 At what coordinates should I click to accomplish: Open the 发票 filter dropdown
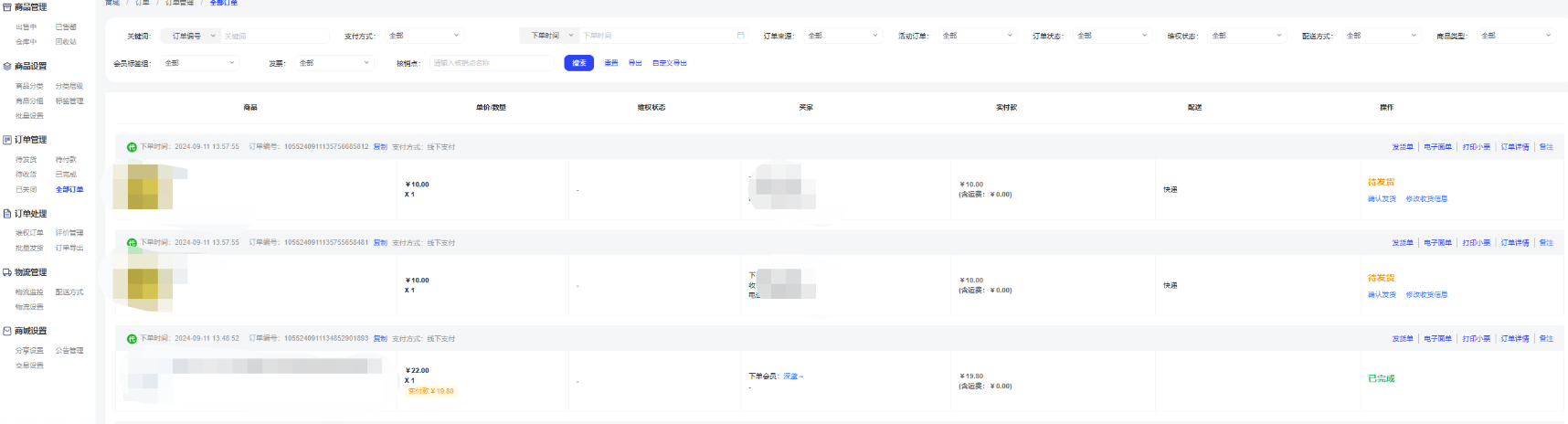coord(334,63)
